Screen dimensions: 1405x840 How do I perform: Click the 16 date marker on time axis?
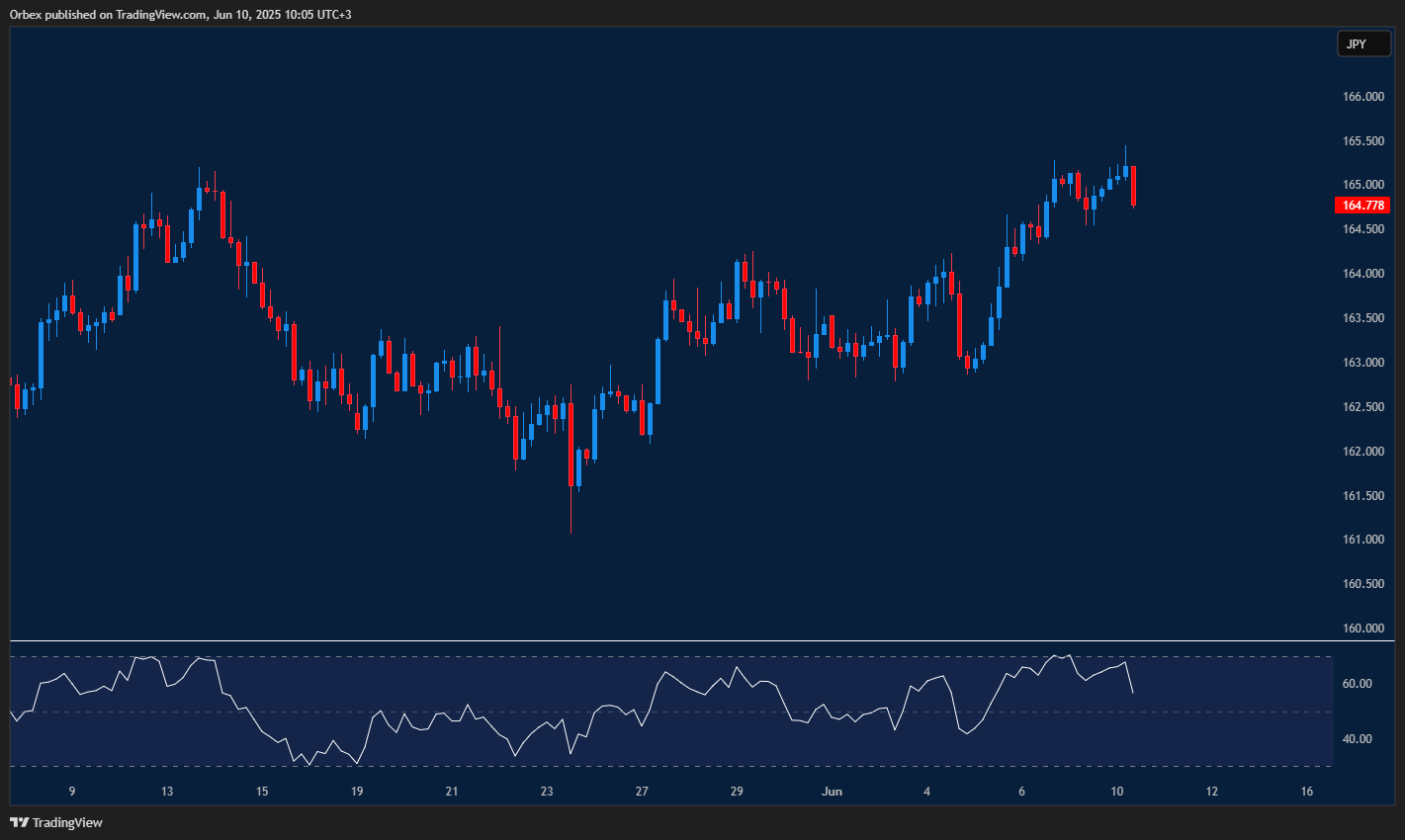1307,792
